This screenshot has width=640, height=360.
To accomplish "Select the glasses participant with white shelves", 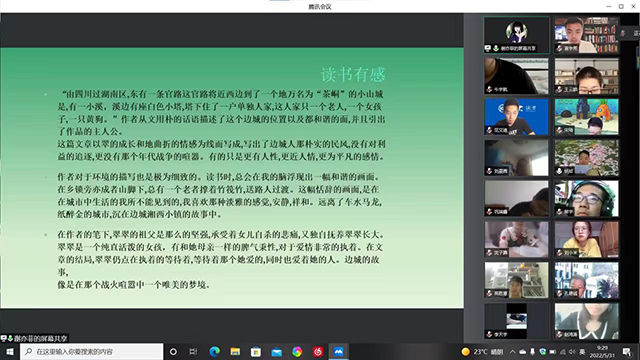I will (x=587, y=76).
